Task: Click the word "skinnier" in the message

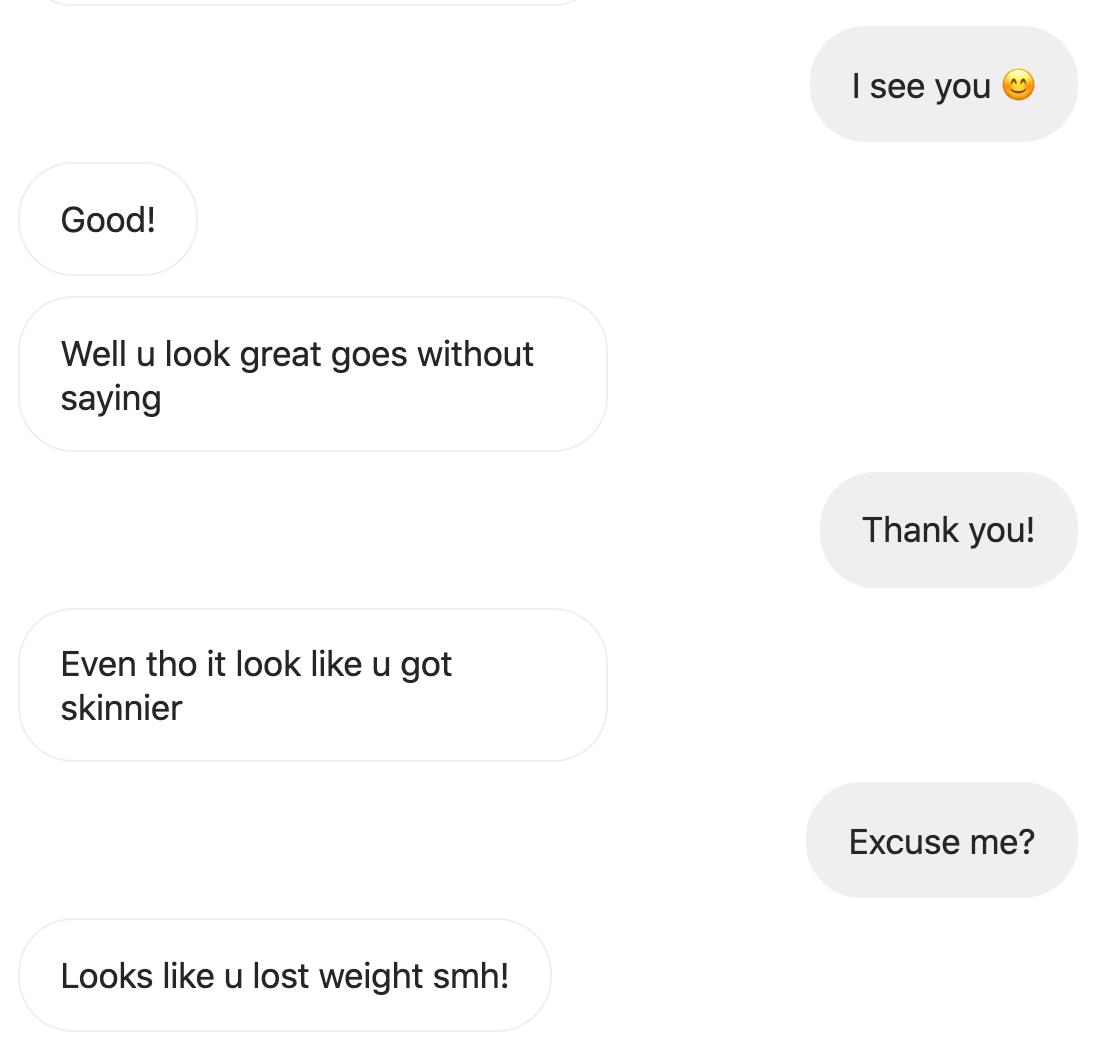Action: coord(121,708)
